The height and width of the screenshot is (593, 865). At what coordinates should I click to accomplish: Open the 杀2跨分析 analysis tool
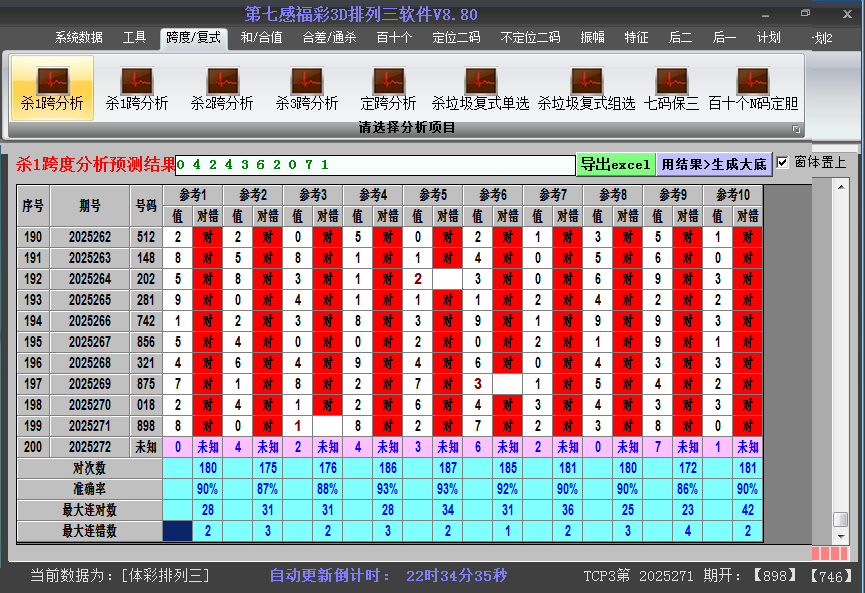[x=222, y=88]
